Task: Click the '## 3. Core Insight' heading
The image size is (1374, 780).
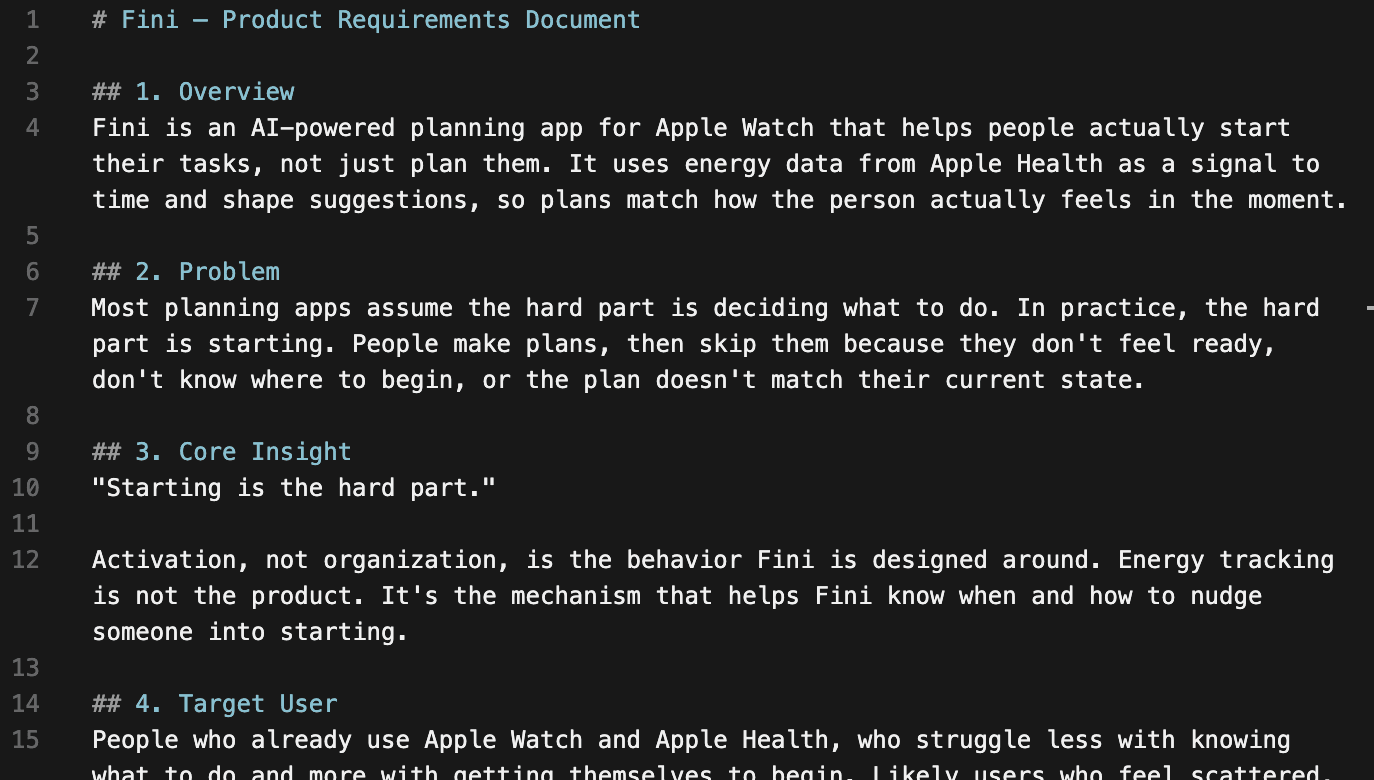Action: click(x=222, y=452)
